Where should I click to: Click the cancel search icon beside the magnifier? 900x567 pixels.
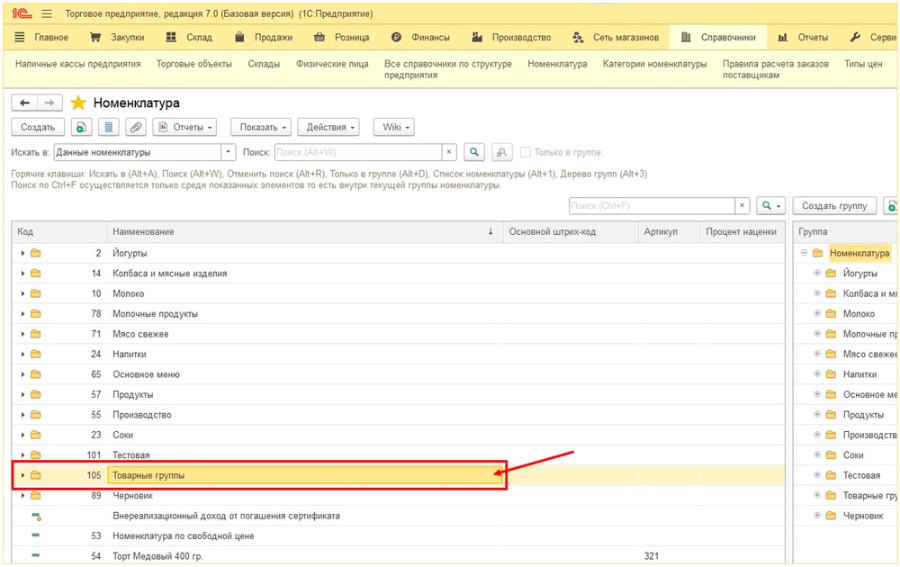pyautogui.click(x=502, y=152)
